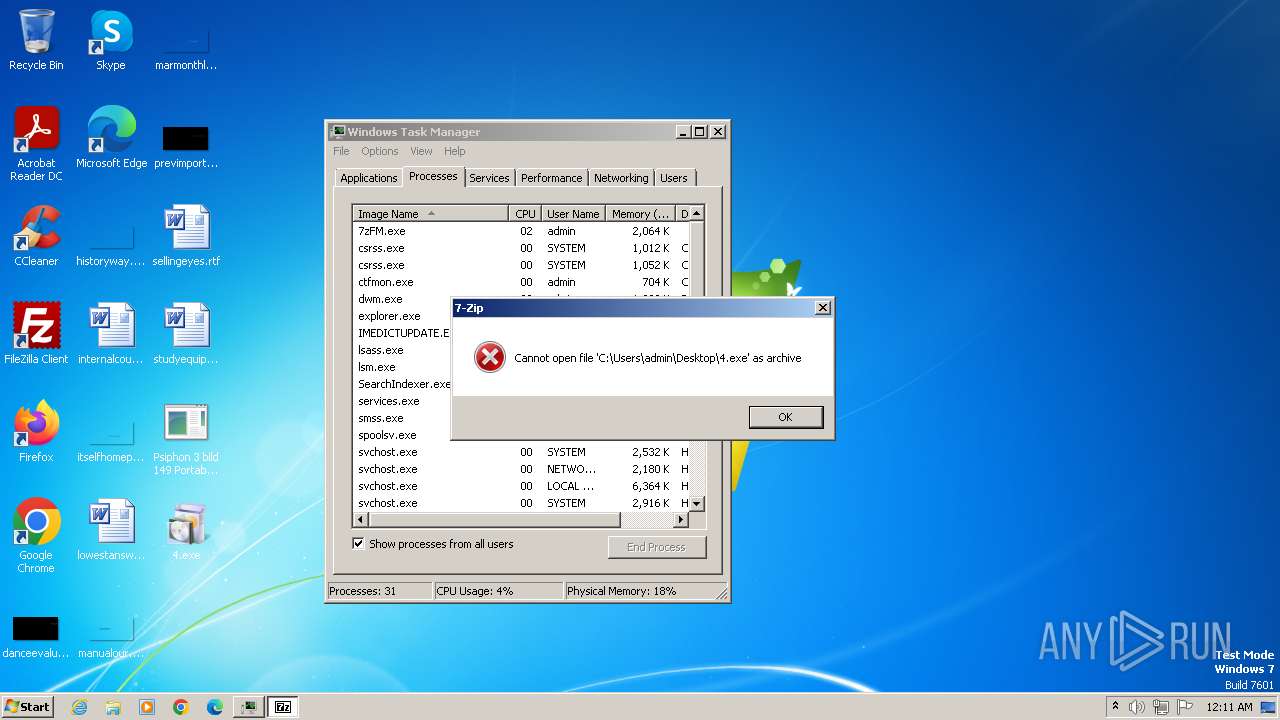Open Task Manager Help menu

[x=455, y=151]
